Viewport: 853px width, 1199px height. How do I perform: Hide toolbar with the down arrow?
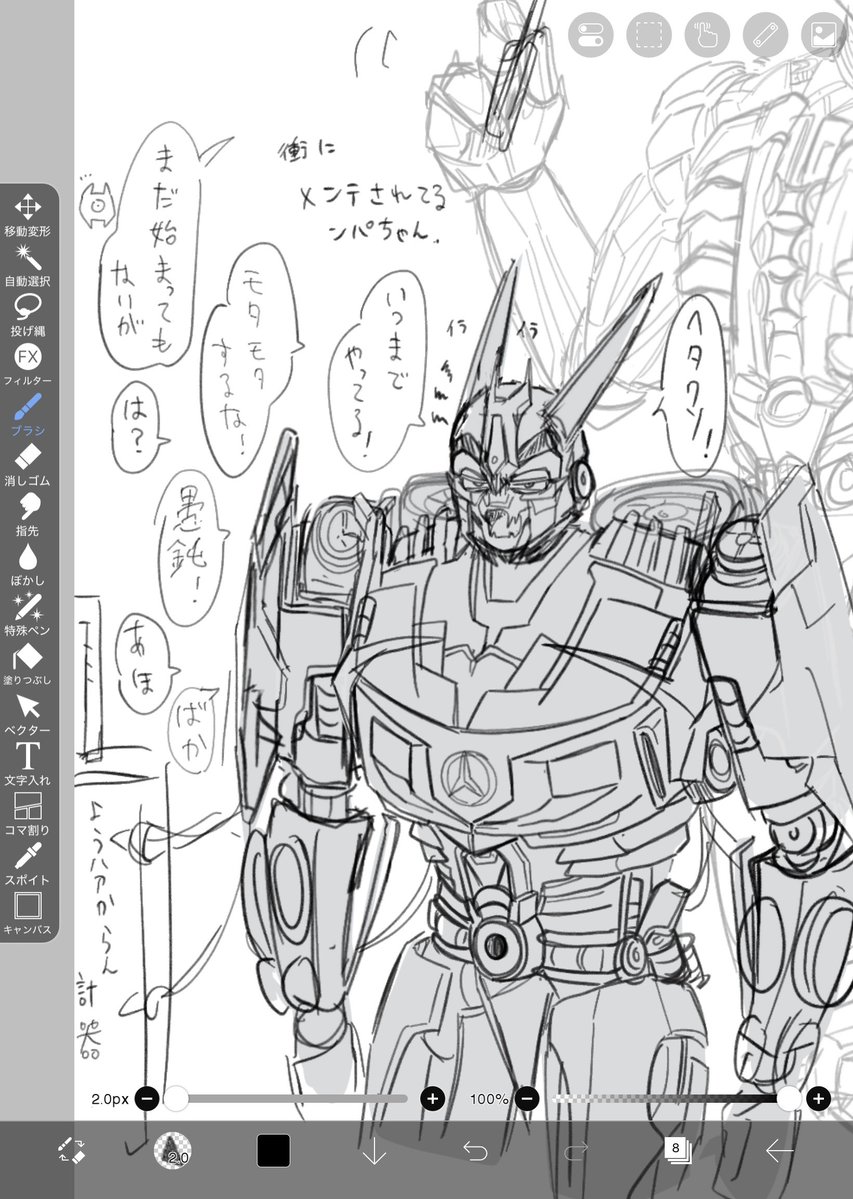pyautogui.click(x=374, y=1151)
